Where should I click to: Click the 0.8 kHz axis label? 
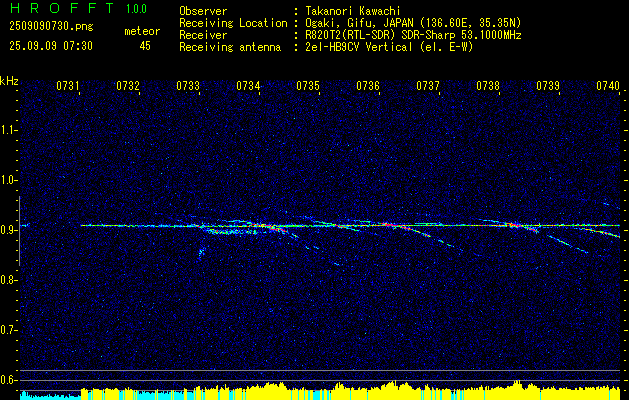click(8, 280)
